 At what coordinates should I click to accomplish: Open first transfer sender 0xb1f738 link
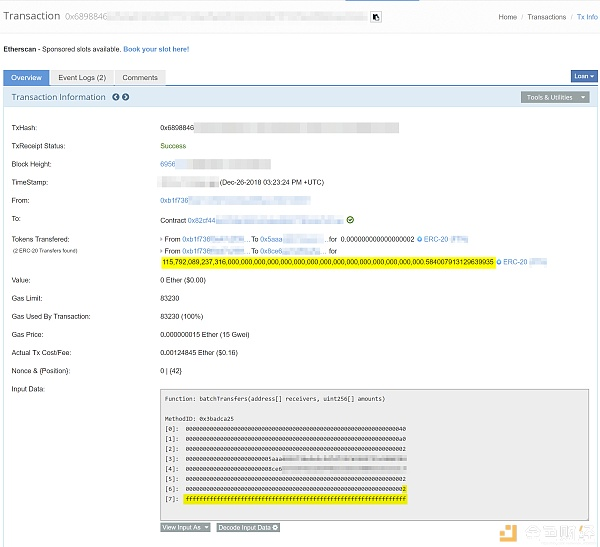click(196, 239)
